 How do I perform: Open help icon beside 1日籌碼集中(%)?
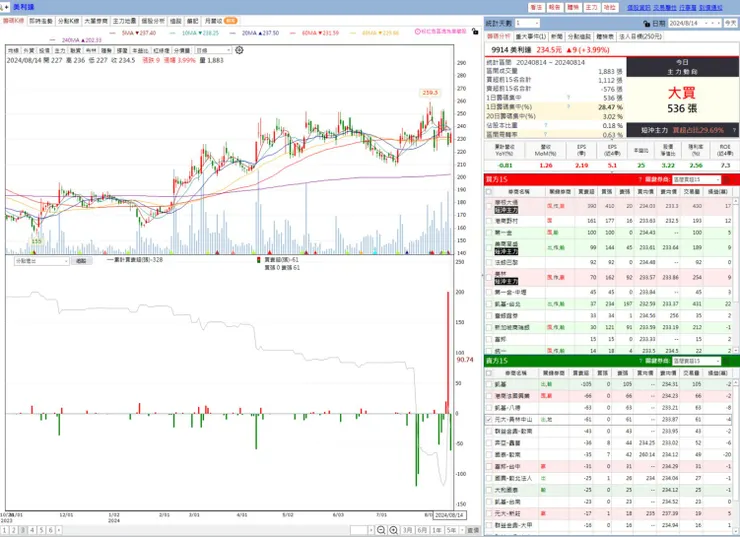click(568, 107)
